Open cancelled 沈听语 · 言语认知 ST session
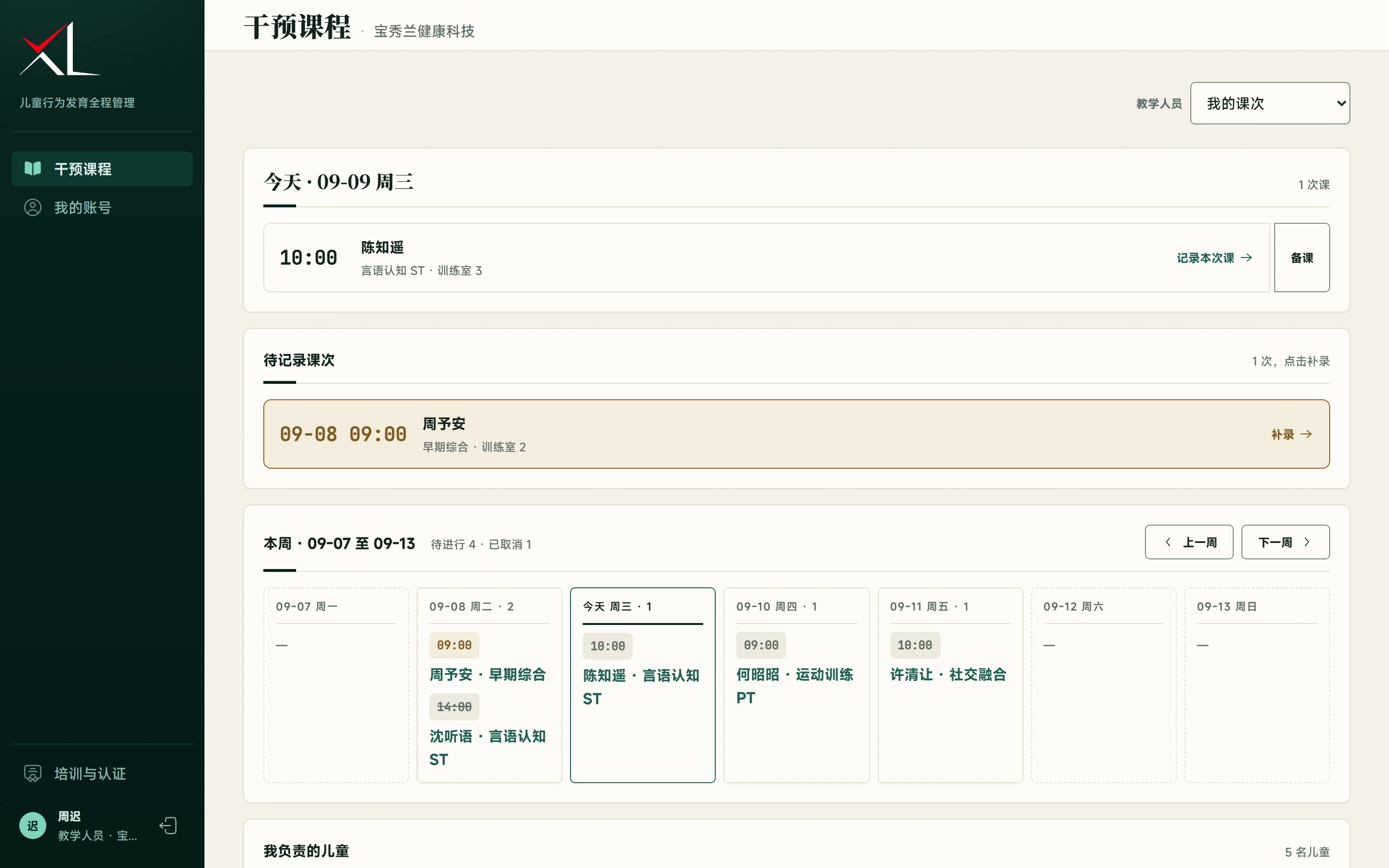Image resolution: width=1389 pixels, height=868 pixels. click(x=487, y=747)
